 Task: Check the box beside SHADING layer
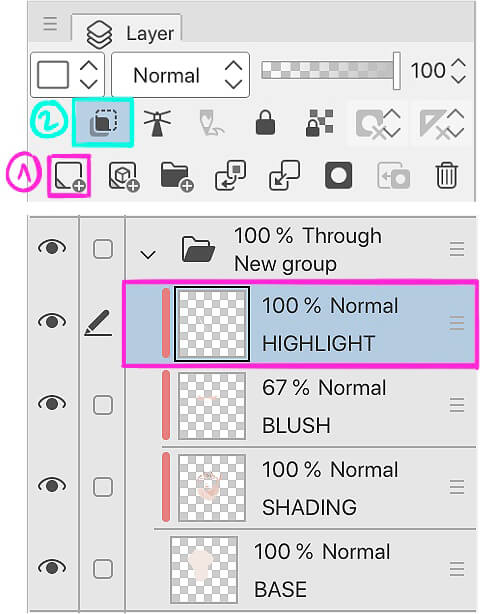[103, 487]
